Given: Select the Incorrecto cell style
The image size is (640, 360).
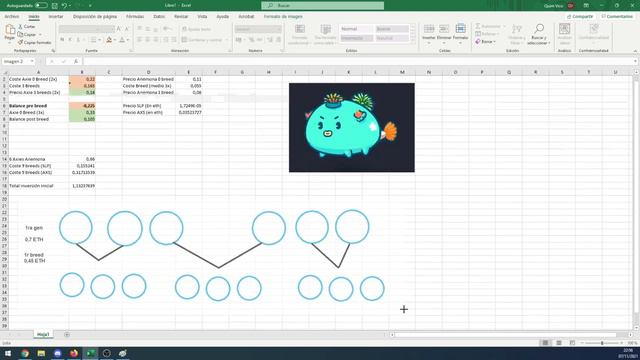Looking at the screenshot, I should click(356, 38).
